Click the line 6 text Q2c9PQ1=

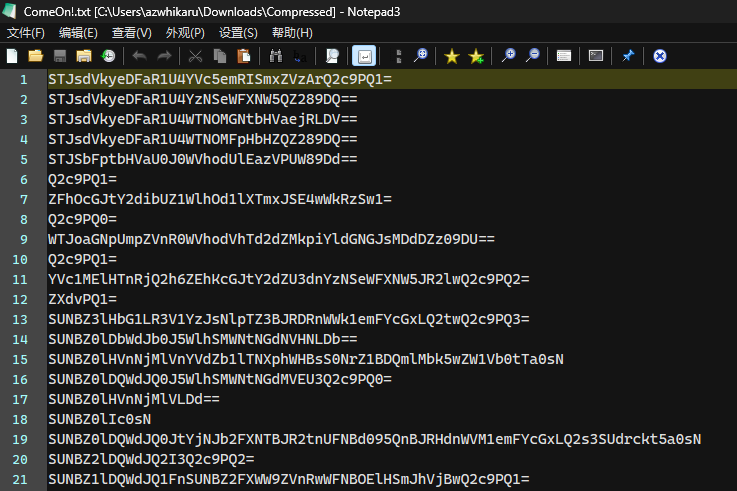click(82, 179)
